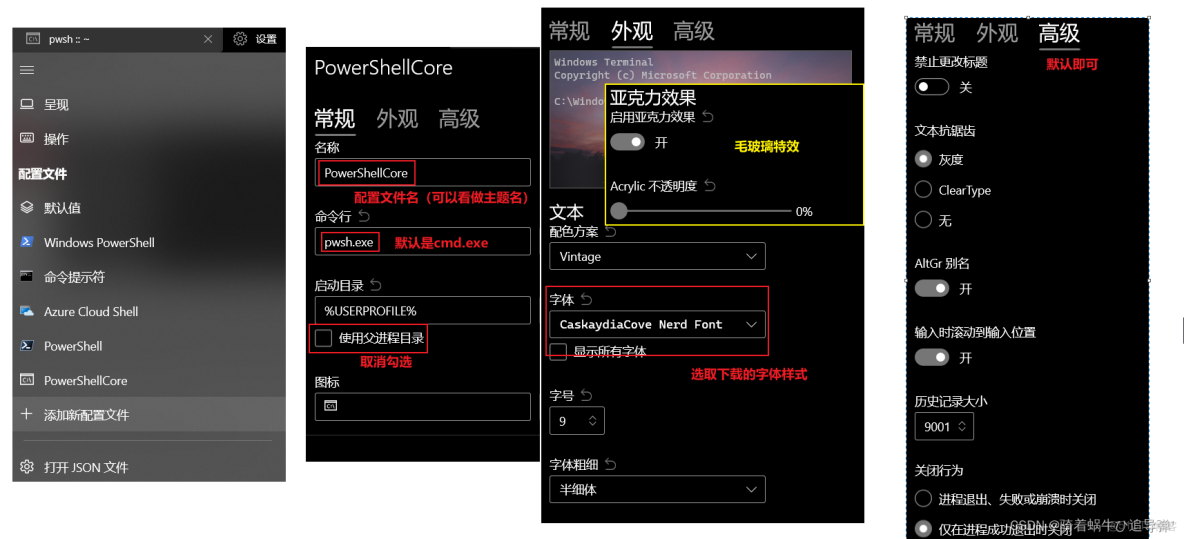The image size is (1184, 539).
Task: Click the 启动目录 field with %USERPROFILE%
Action: tap(423, 310)
